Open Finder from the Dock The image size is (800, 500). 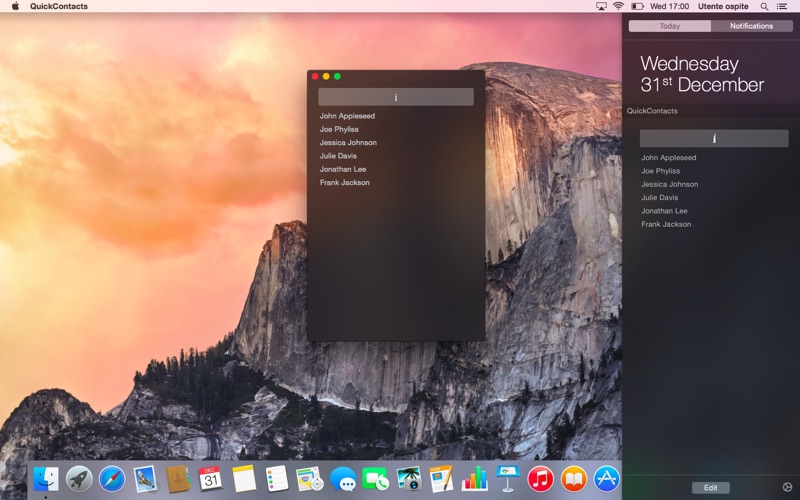pyautogui.click(x=46, y=479)
